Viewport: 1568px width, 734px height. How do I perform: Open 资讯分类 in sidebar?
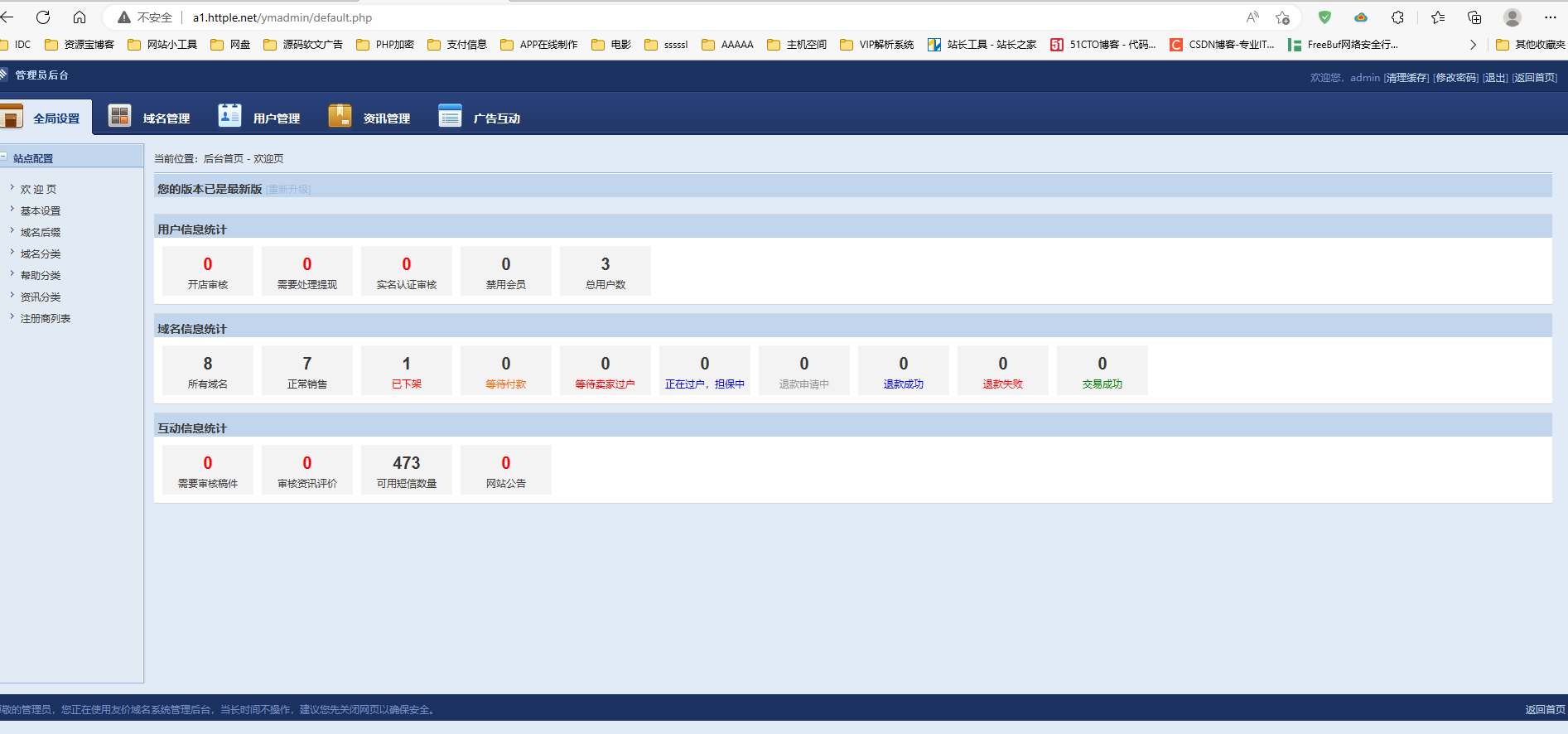(41, 297)
